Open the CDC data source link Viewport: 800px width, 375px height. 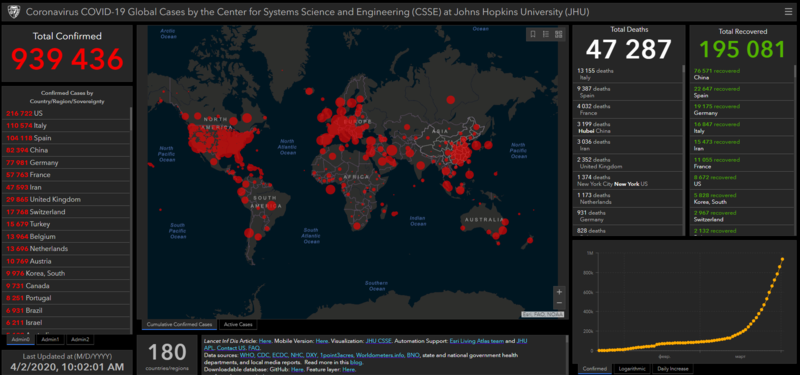[263, 355]
